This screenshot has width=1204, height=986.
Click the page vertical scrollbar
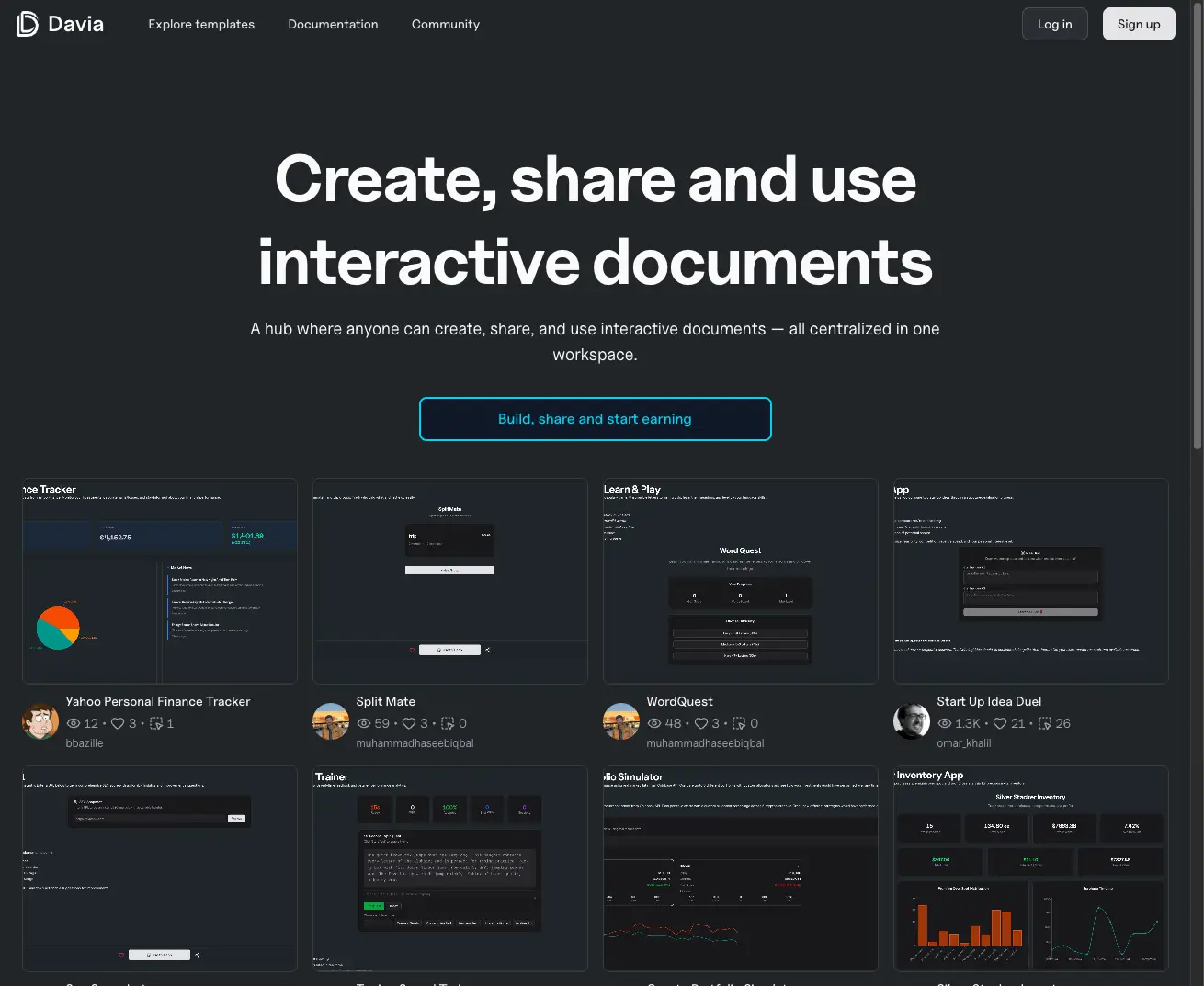pyautogui.click(x=1197, y=230)
